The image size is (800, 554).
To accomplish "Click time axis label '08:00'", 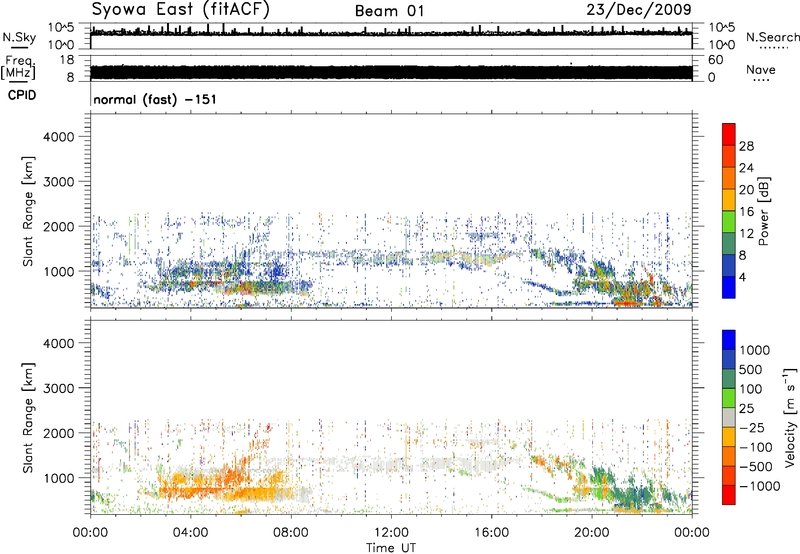I will [291, 533].
